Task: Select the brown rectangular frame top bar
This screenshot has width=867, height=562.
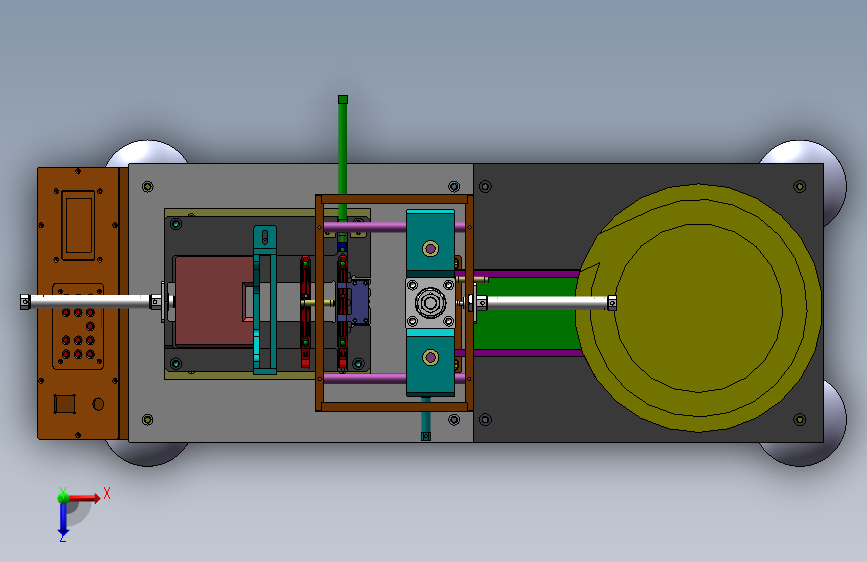Action: [x=394, y=199]
